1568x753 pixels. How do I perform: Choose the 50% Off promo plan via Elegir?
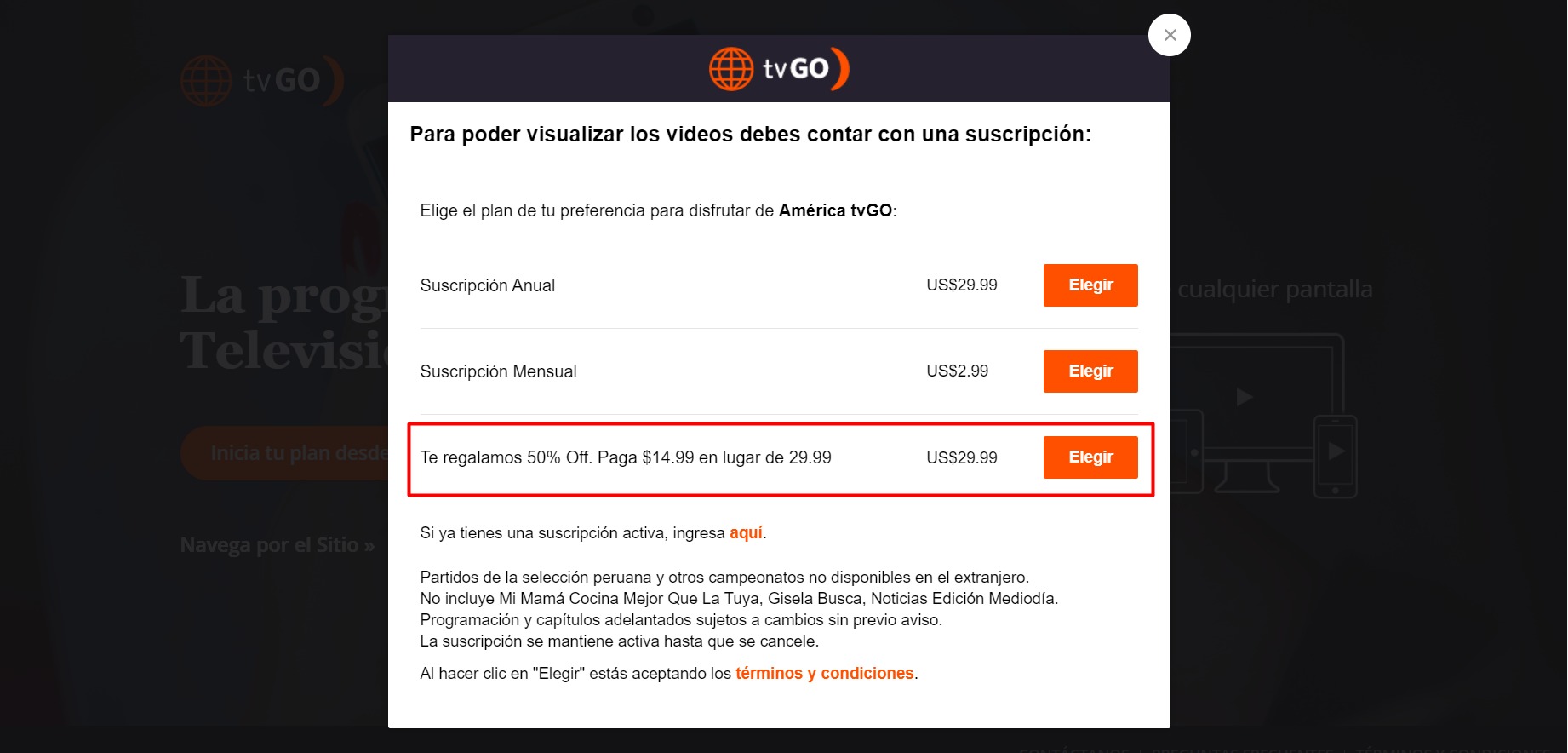pyautogui.click(x=1090, y=457)
